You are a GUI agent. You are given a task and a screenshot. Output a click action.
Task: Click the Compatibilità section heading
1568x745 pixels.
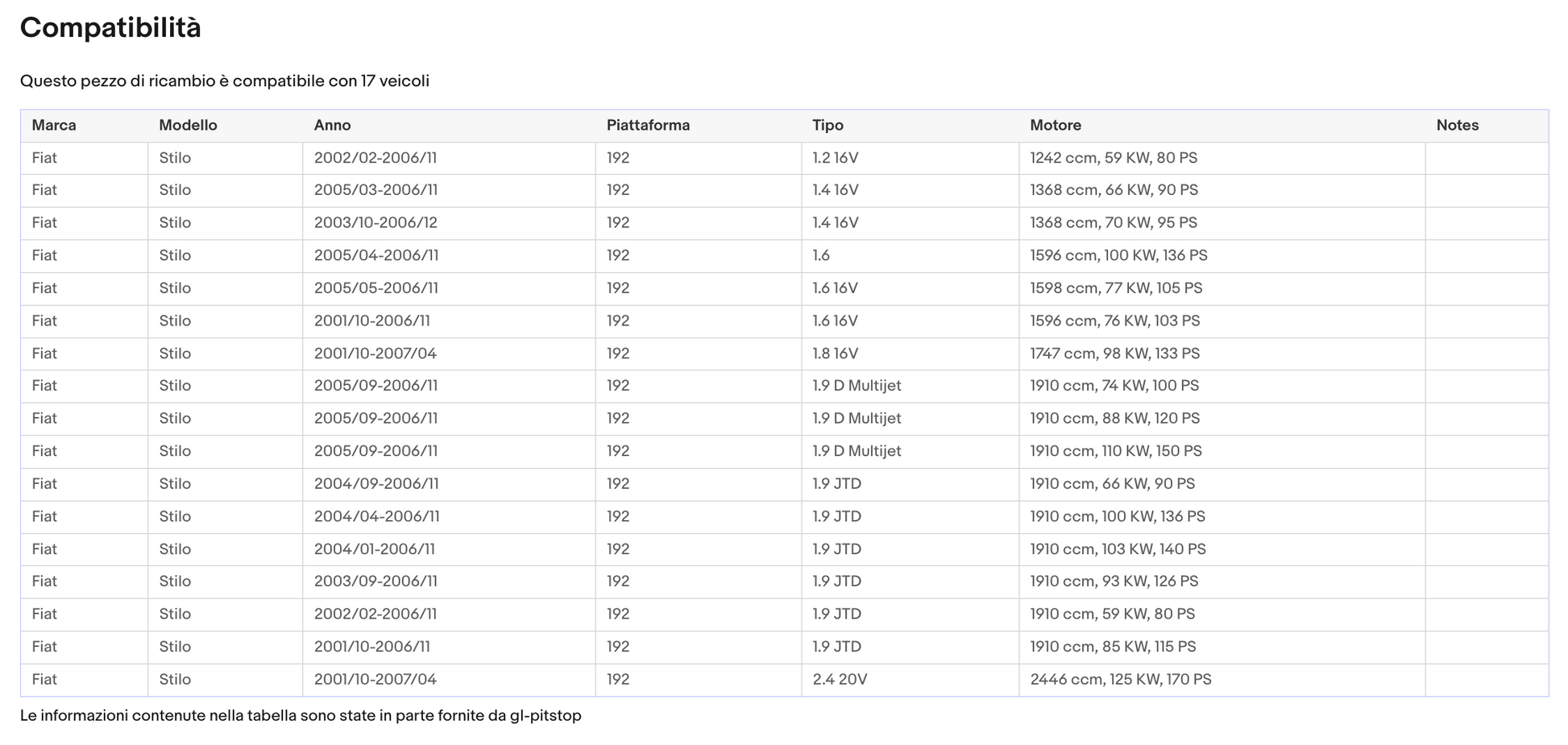pyautogui.click(x=110, y=28)
